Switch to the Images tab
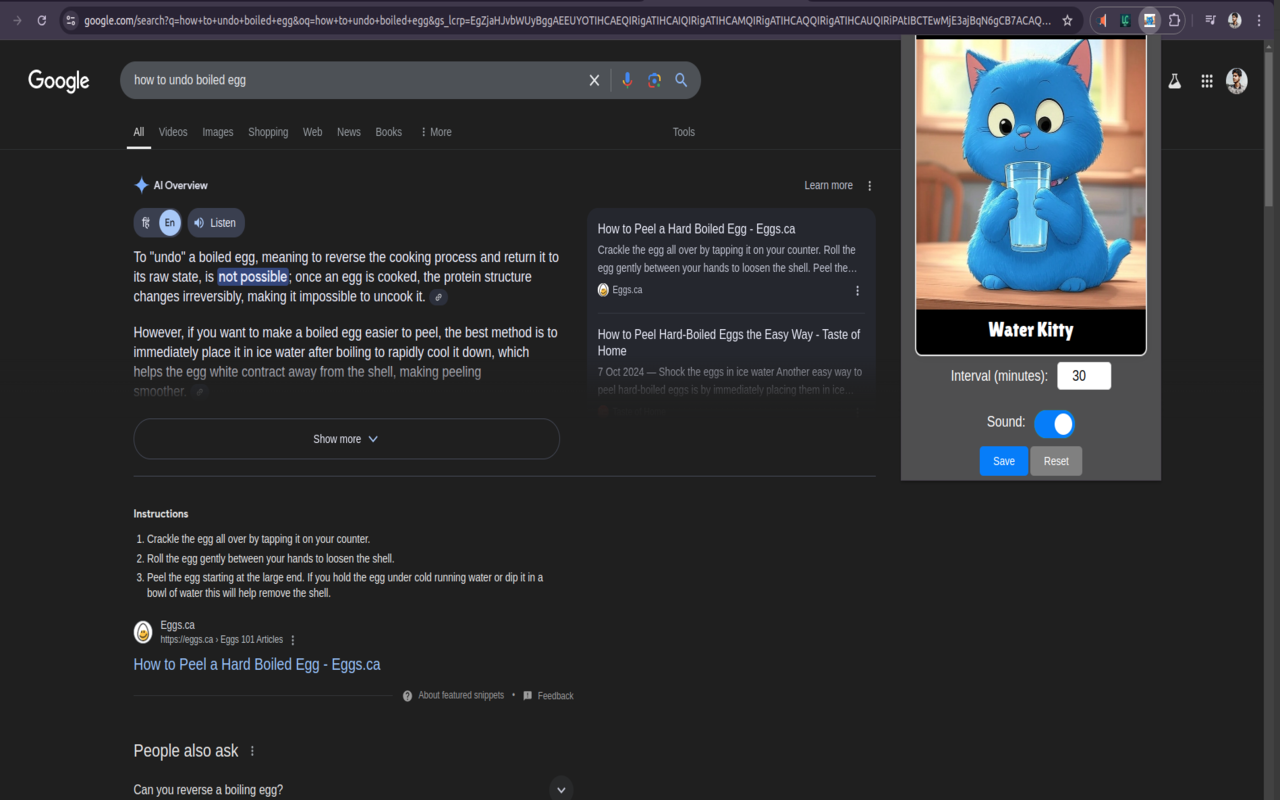Screen dimensions: 1280x800 pyautogui.click(x=217, y=131)
